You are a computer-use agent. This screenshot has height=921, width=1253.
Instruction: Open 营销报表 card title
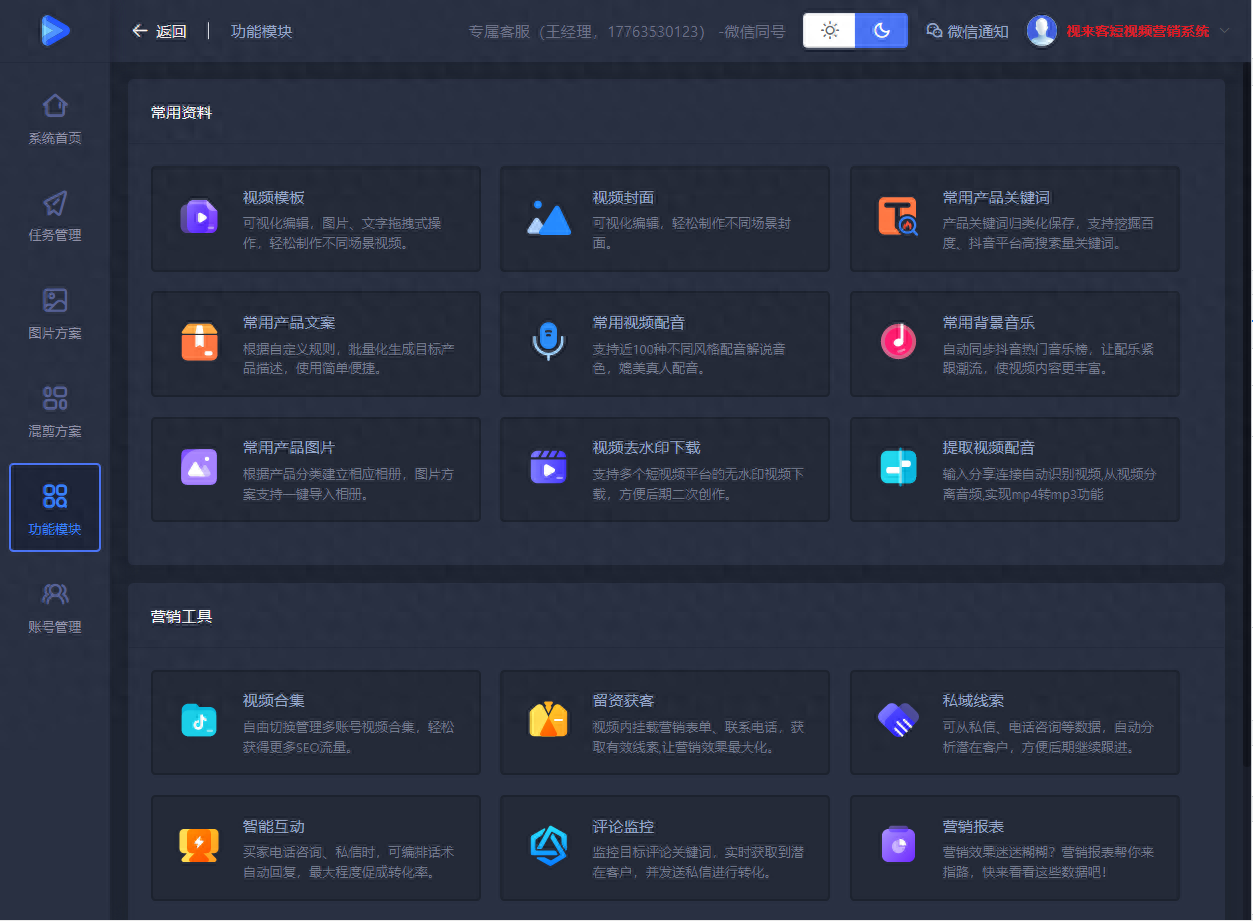tap(973, 827)
